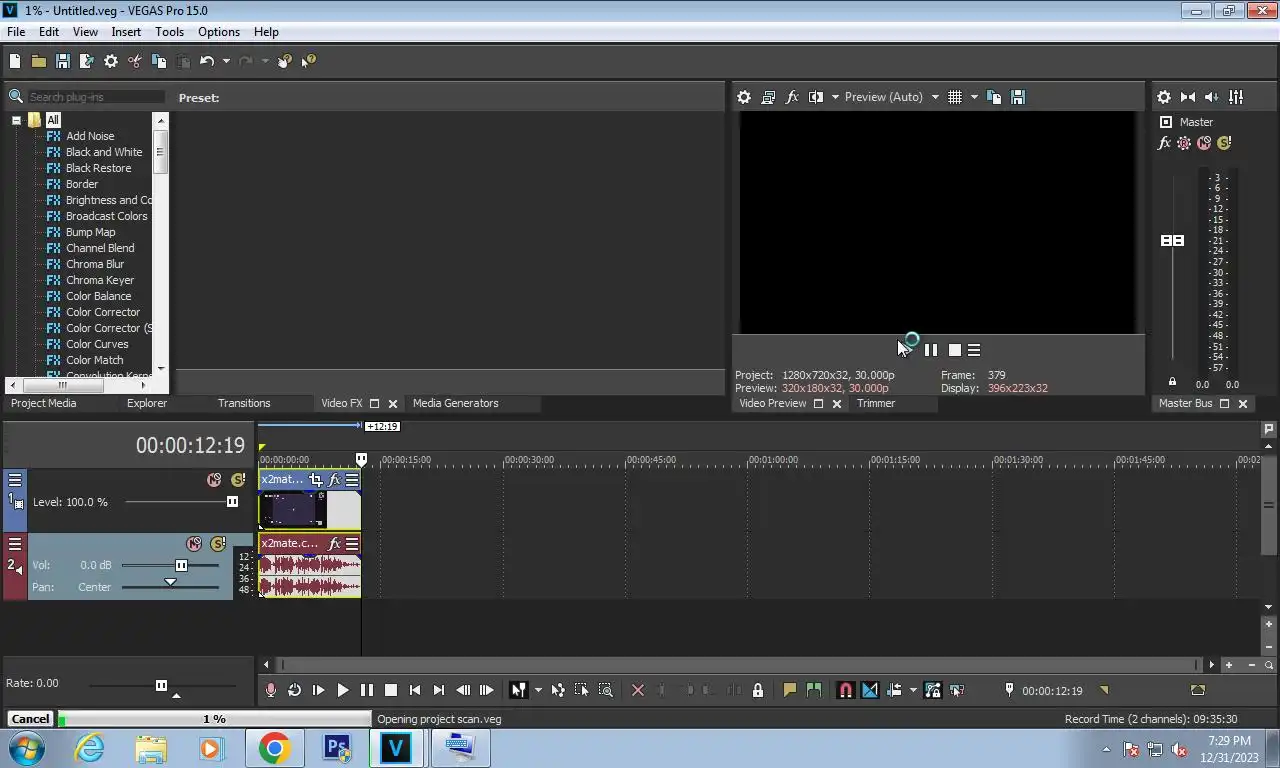The image size is (1280, 768).
Task: Mute the Master bus
Action: (x=1204, y=143)
